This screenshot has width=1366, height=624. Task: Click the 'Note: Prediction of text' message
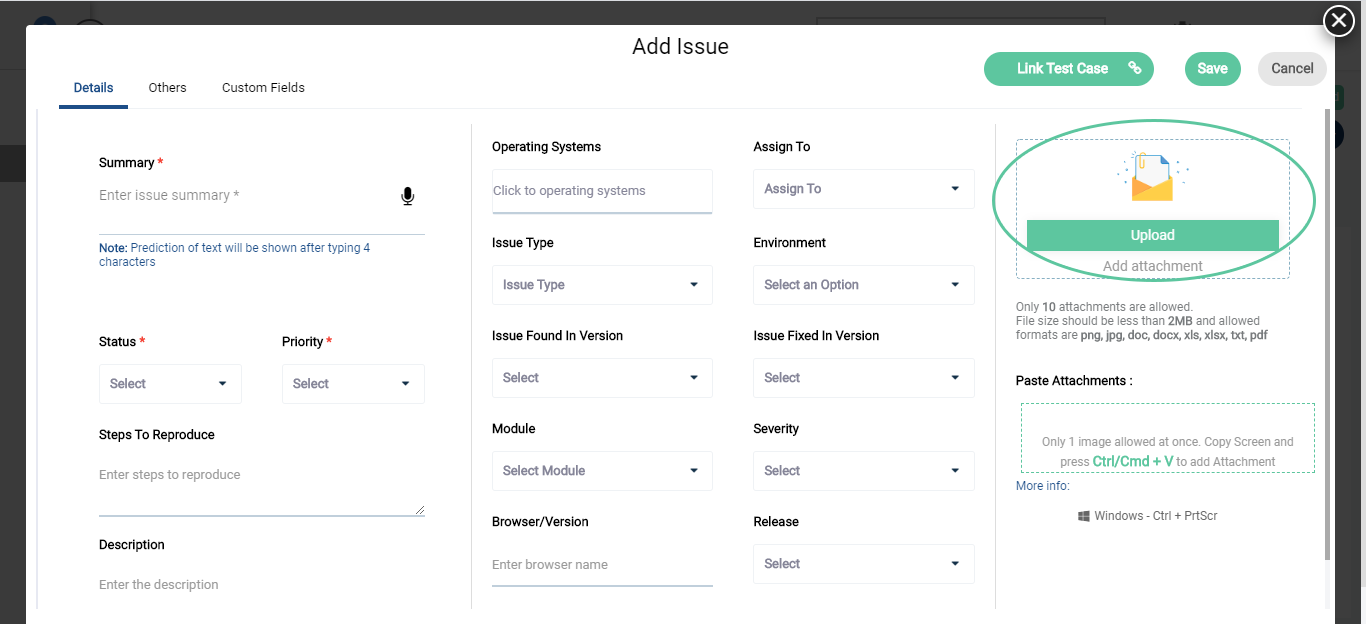coord(234,255)
